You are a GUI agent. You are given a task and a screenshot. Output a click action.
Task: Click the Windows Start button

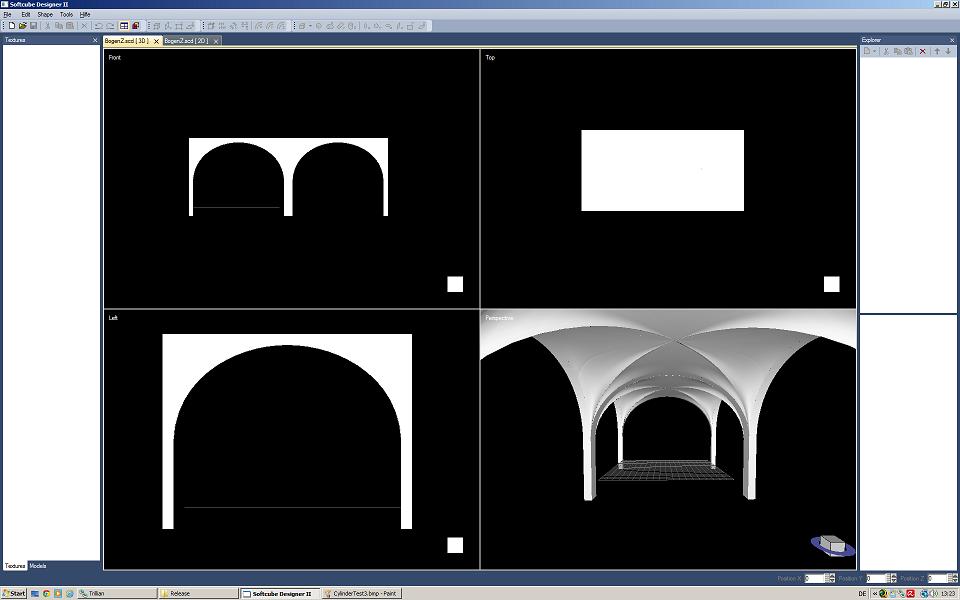[14, 593]
